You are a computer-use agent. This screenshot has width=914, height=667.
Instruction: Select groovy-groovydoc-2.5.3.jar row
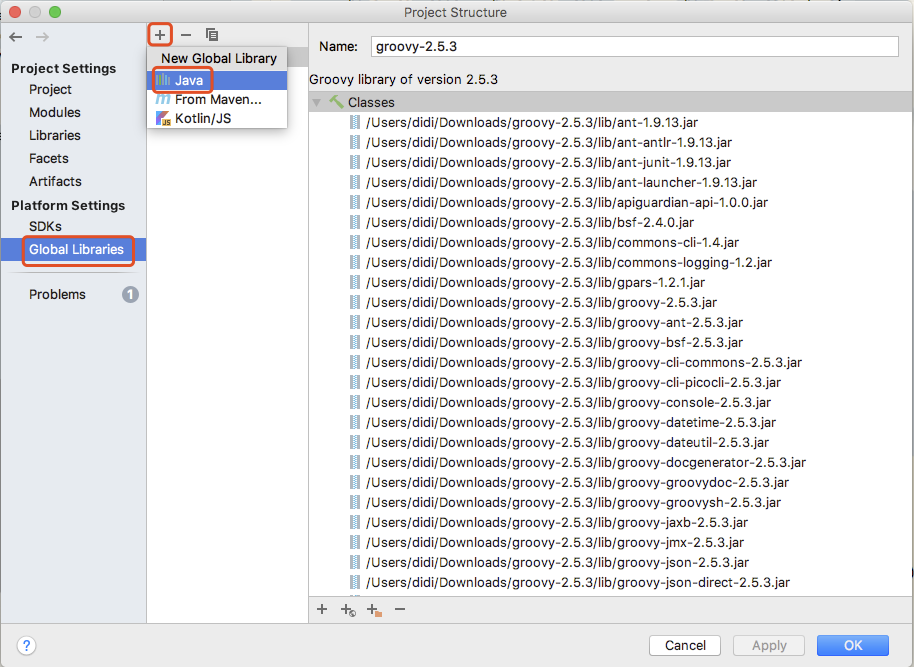(x=610, y=482)
